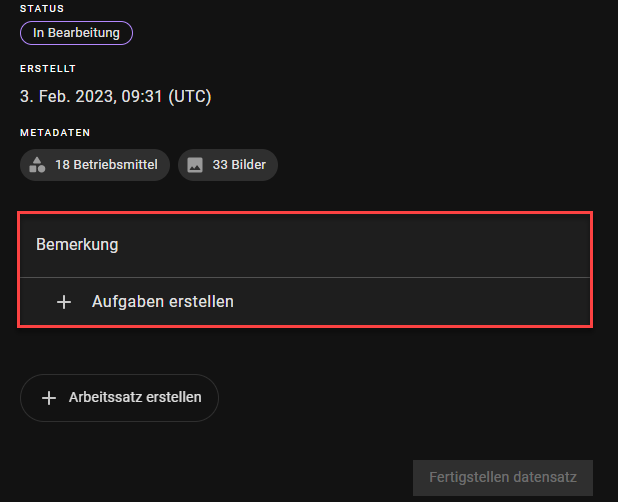Click the (UTC) timezone text
The height and width of the screenshot is (502, 618).
pos(189,97)
